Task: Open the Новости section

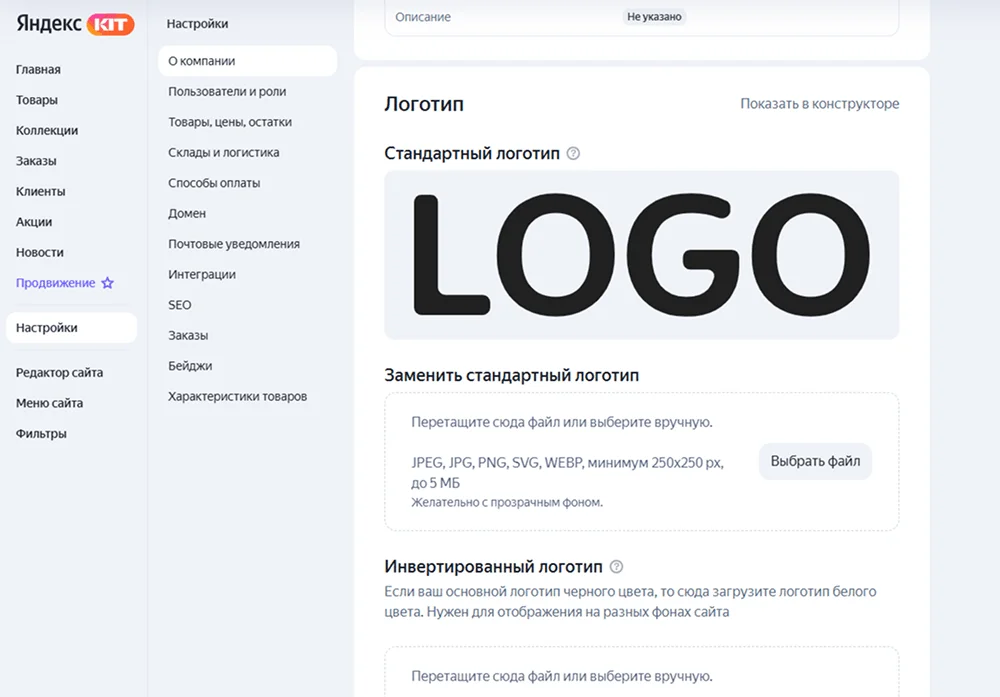Action: (x=40, y=253)
